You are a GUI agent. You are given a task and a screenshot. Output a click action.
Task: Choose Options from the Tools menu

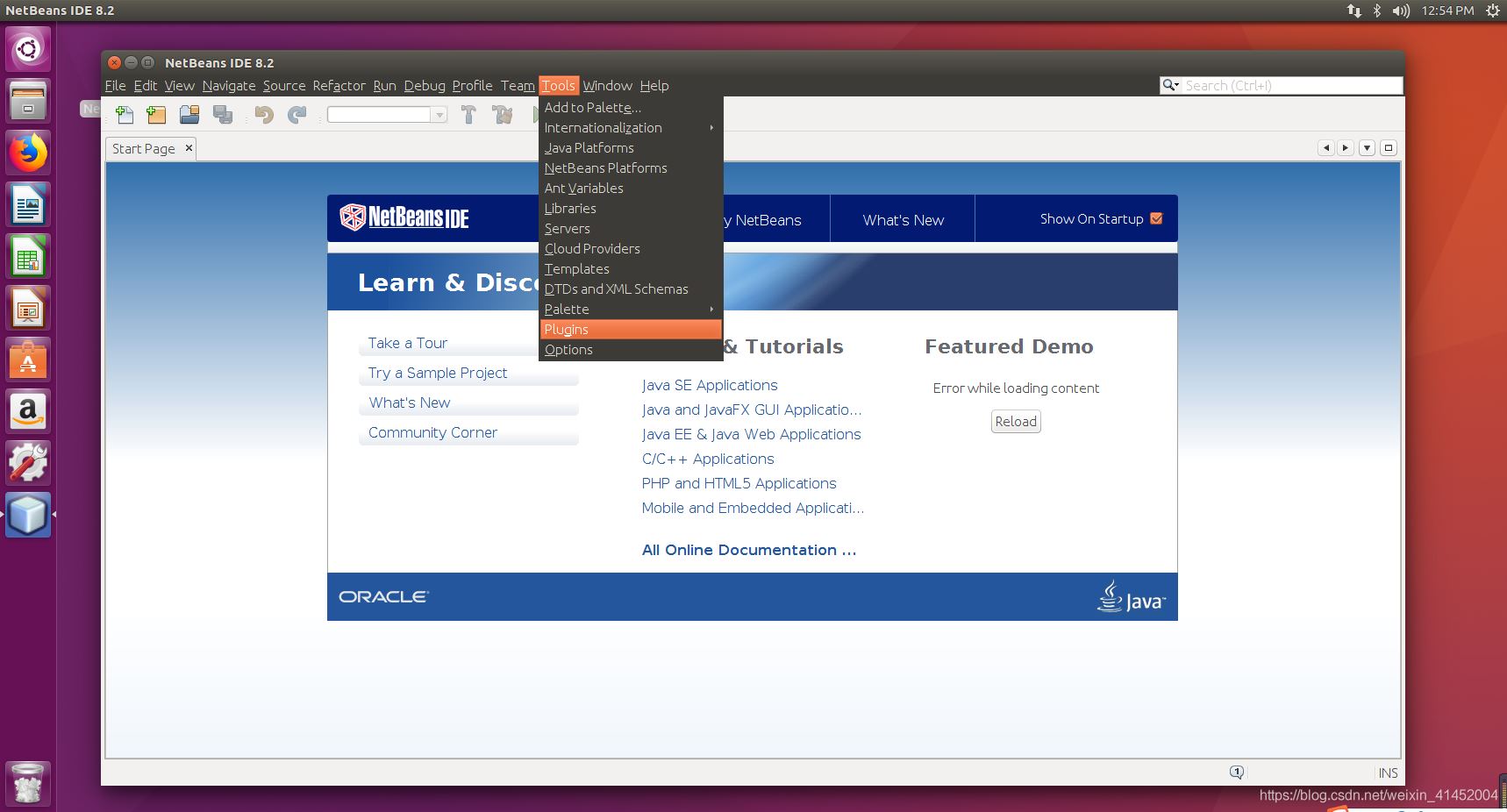point(568,350)
